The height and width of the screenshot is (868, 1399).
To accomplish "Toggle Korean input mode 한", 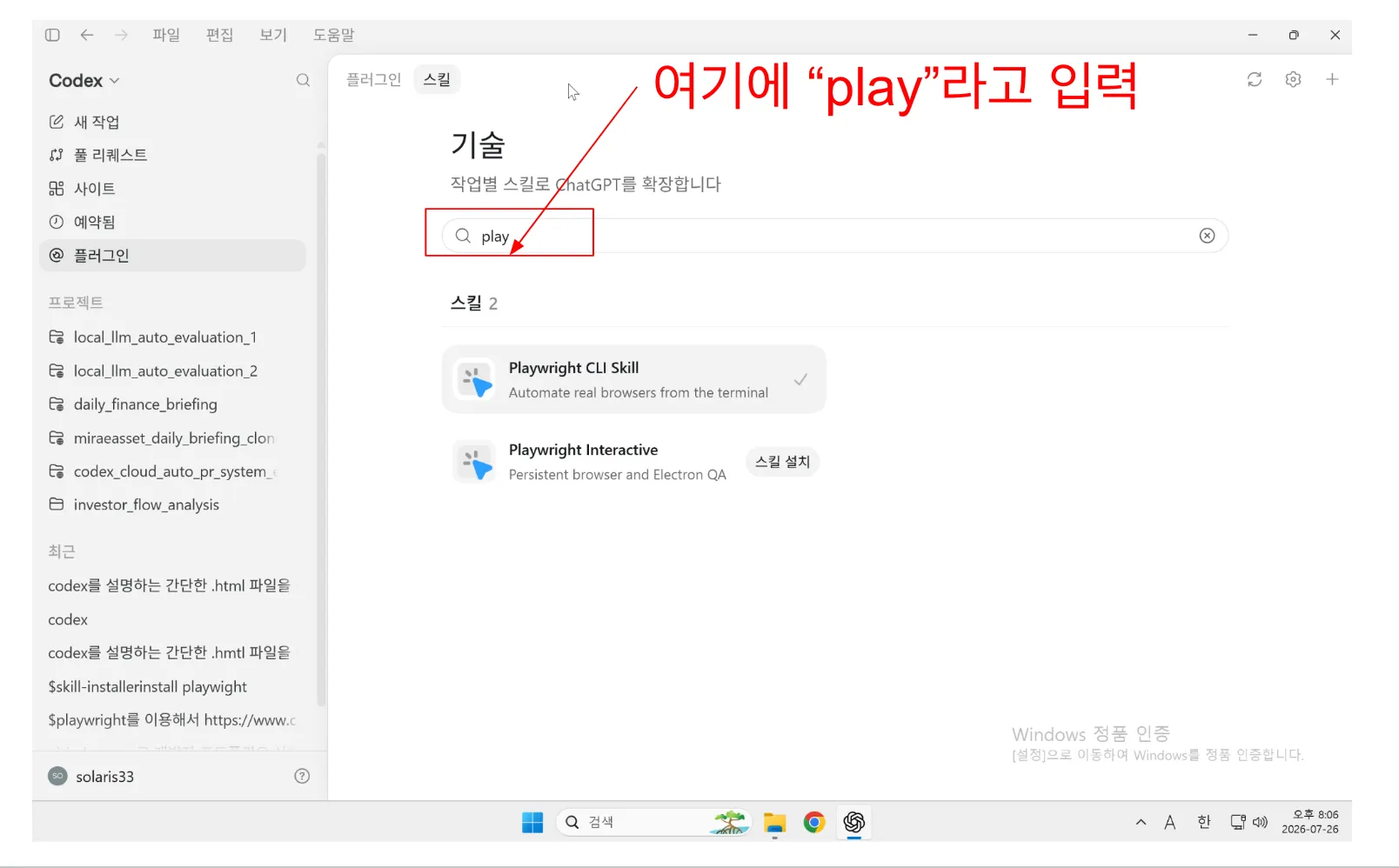I will 1204,822.
